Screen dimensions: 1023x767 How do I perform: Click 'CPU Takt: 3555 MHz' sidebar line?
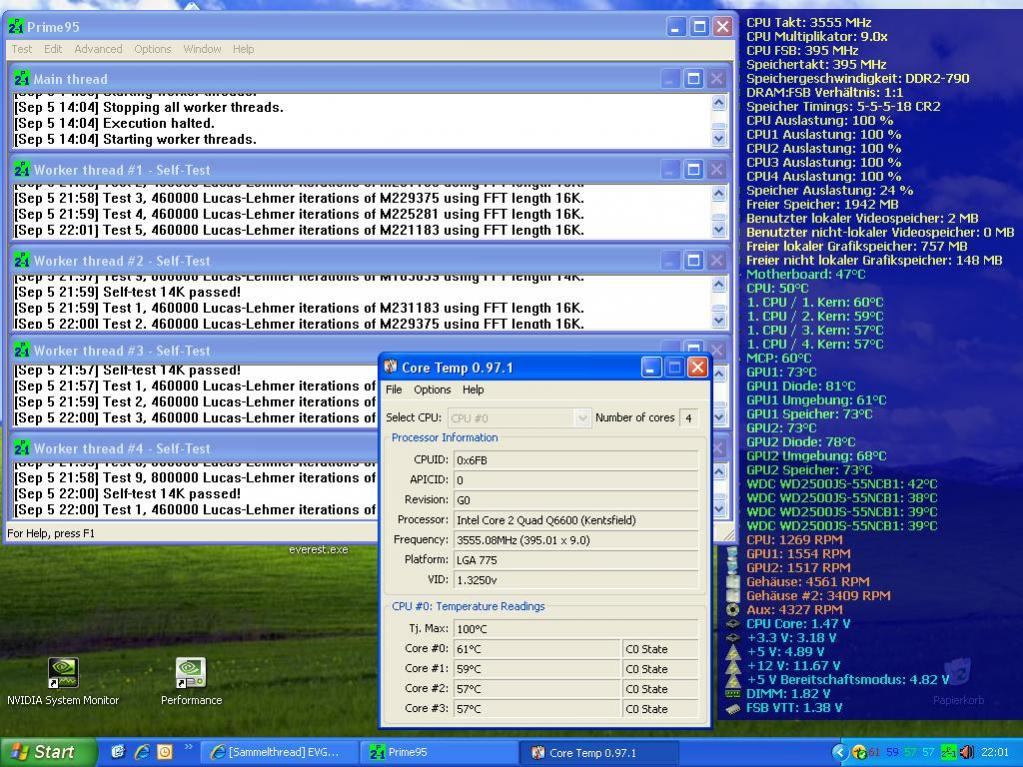pos(808,22)
